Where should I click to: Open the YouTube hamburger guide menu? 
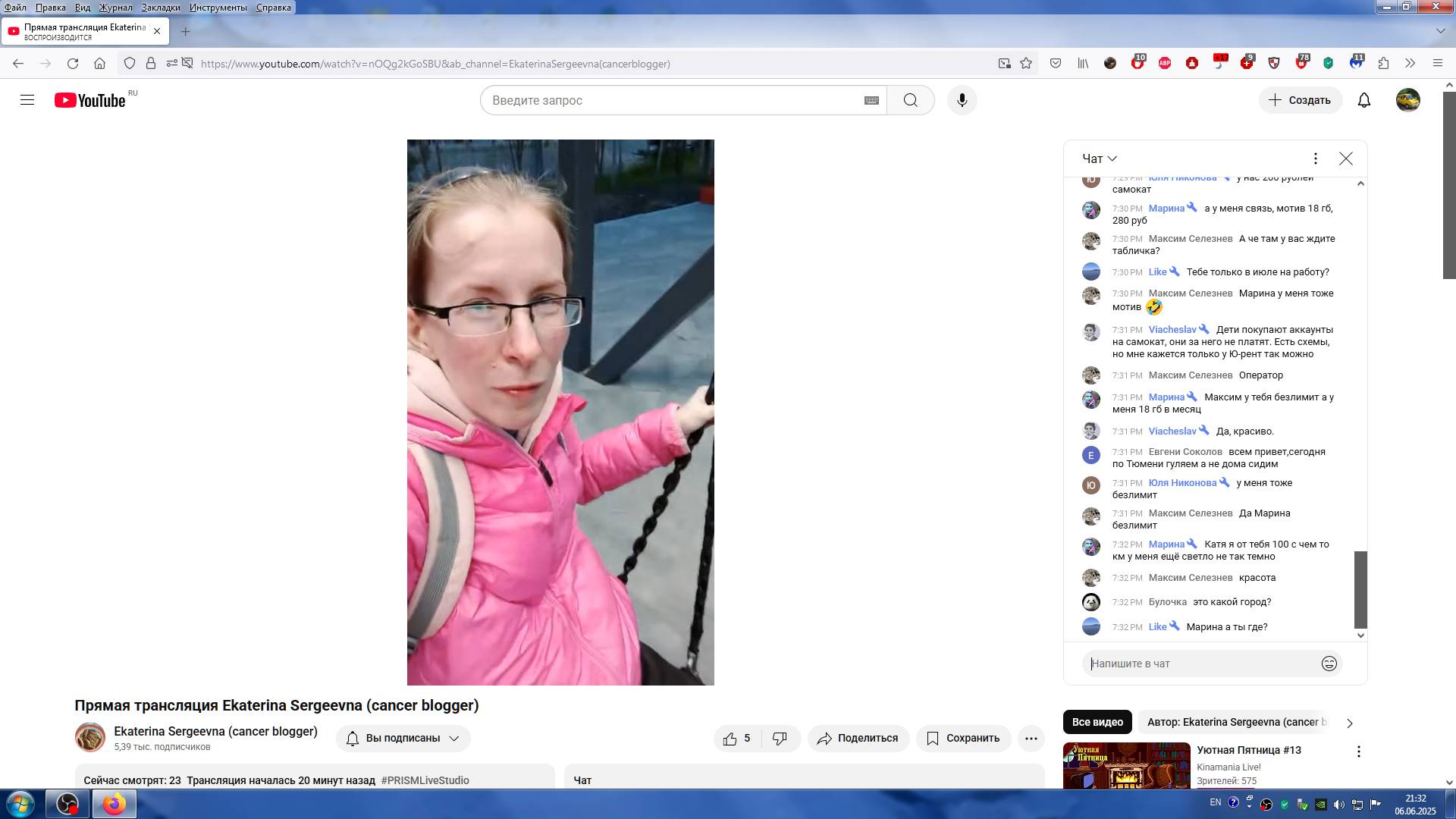27,100
